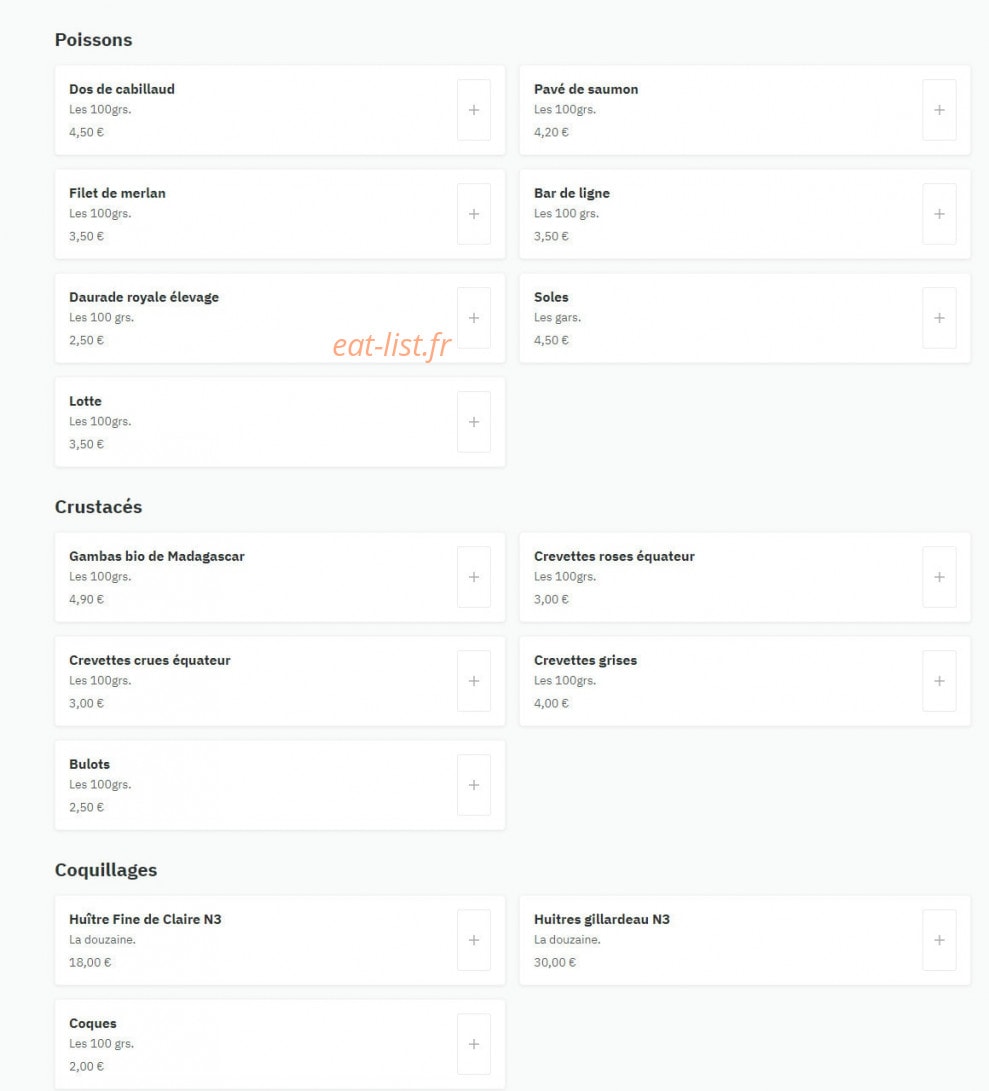
Task: Add Huître Fine de Claire N3 dozen
Action: pyautogui.click(x=473, y=940)
